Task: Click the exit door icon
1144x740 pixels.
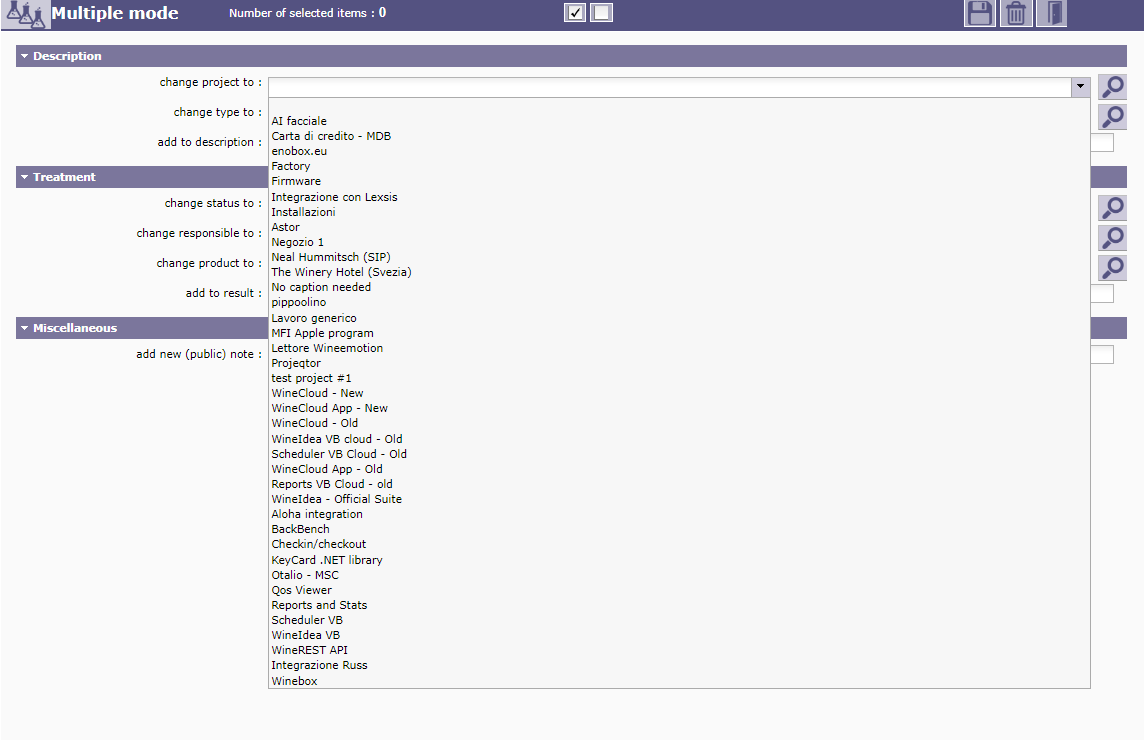Action: 1051,13
